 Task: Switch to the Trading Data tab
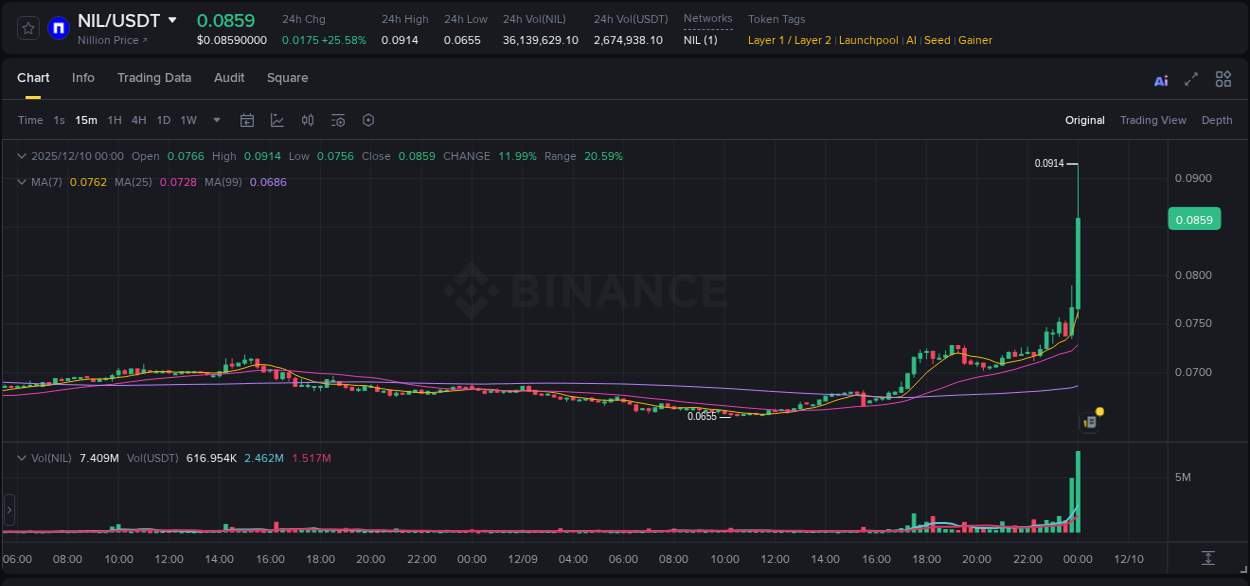click(154, 77)
